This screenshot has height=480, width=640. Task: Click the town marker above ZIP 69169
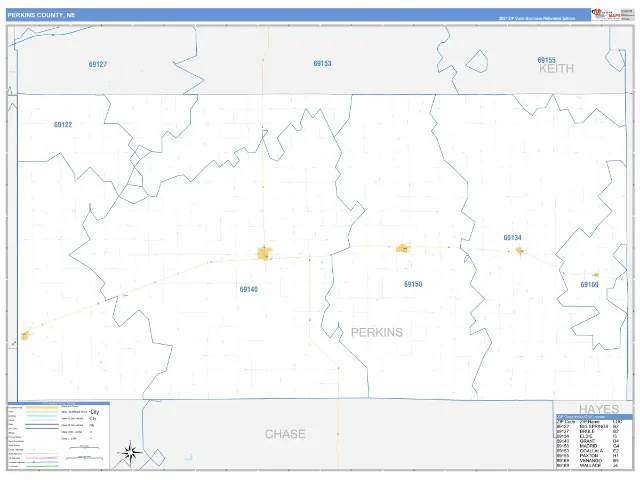[x=596, y=275]
